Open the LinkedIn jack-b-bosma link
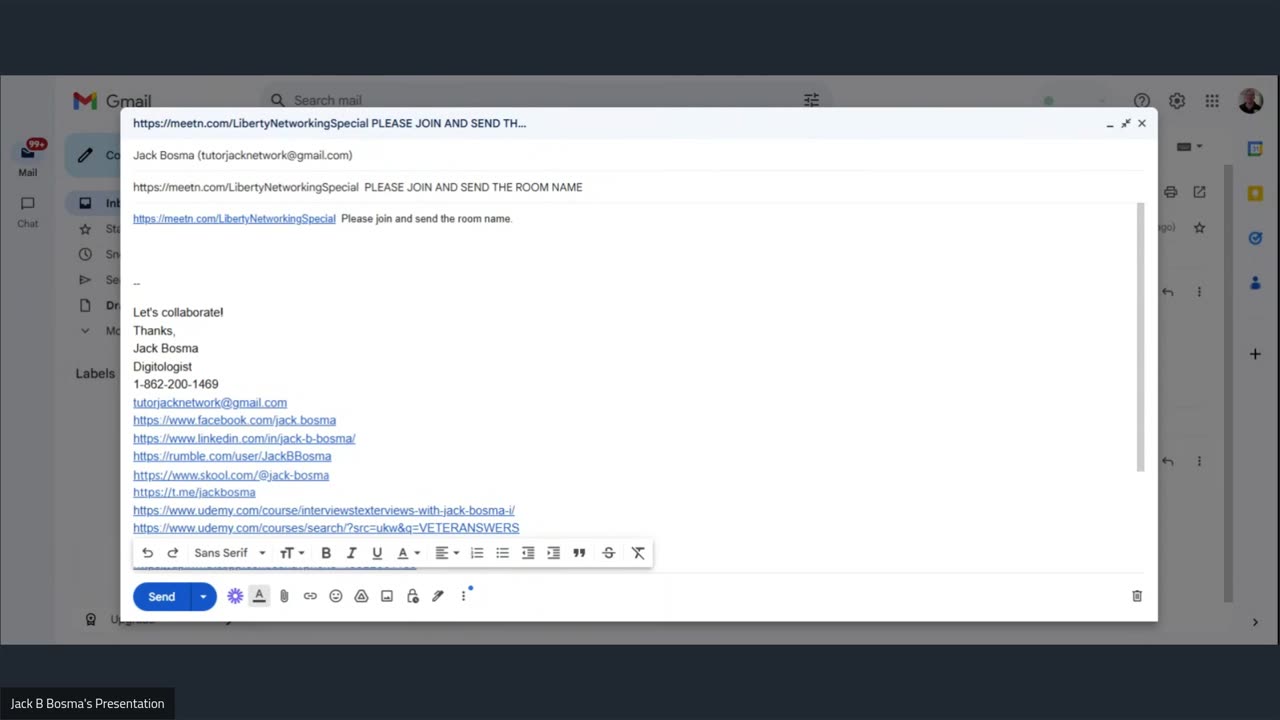 pyautogui.click(x=244, y=438)
